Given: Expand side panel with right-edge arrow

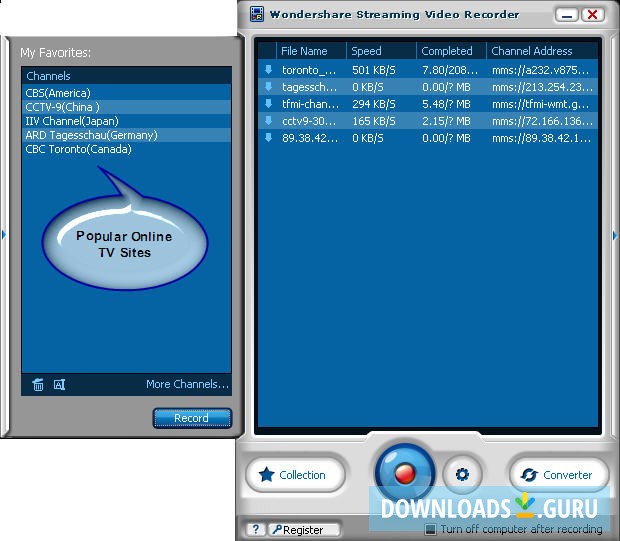Looking at the screenshot, I should click(x=615, y=235).
